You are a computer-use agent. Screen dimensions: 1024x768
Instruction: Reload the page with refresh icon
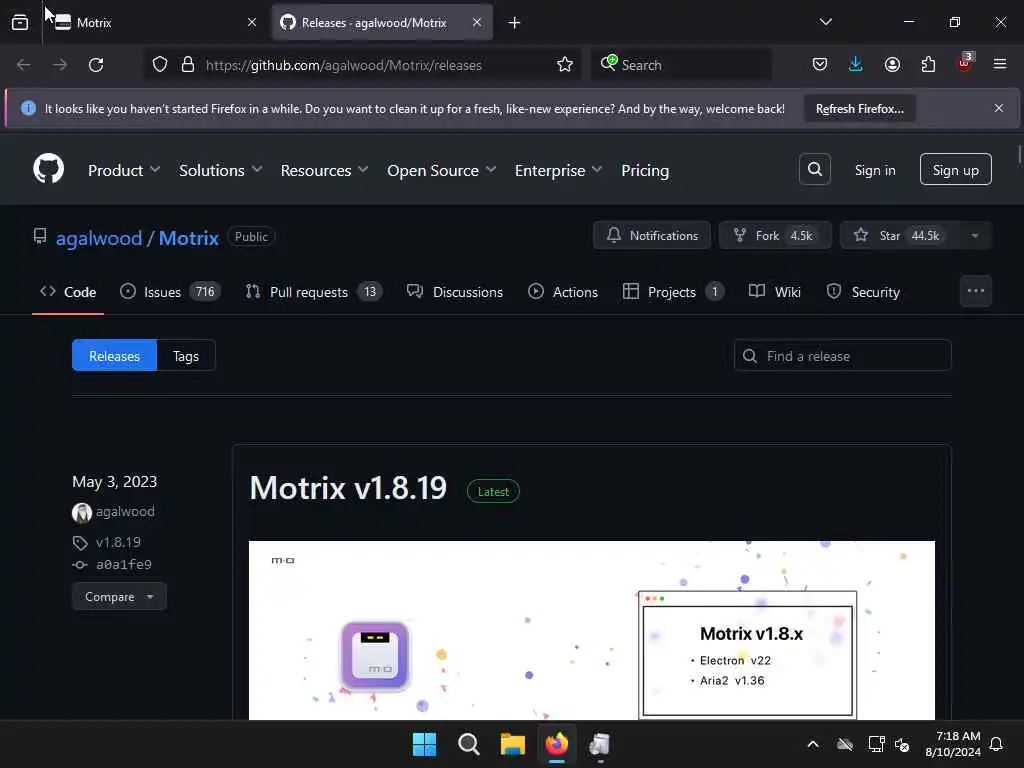point(96,65)
